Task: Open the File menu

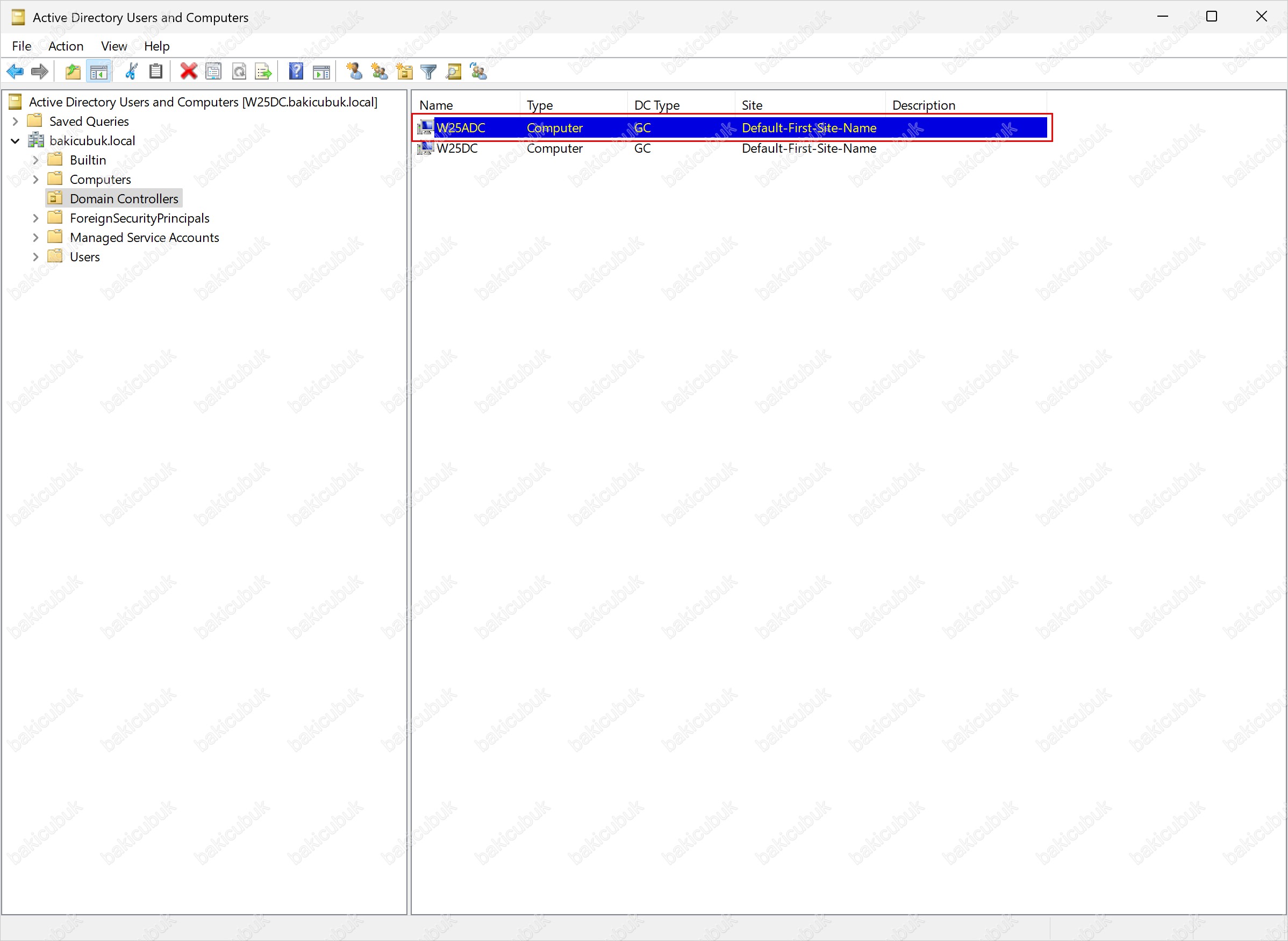Action: 22,46
